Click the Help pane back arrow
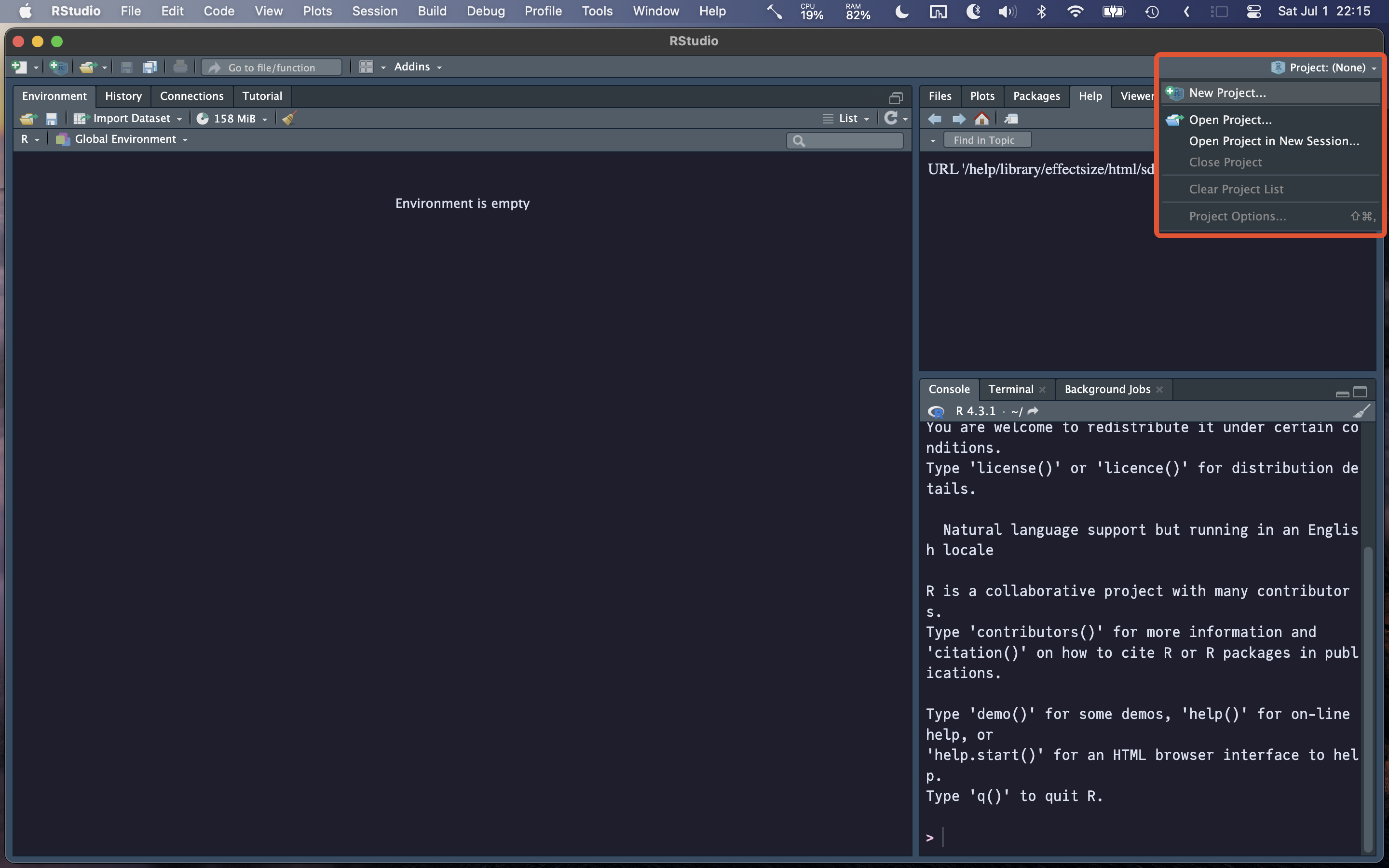 [934, 119]
